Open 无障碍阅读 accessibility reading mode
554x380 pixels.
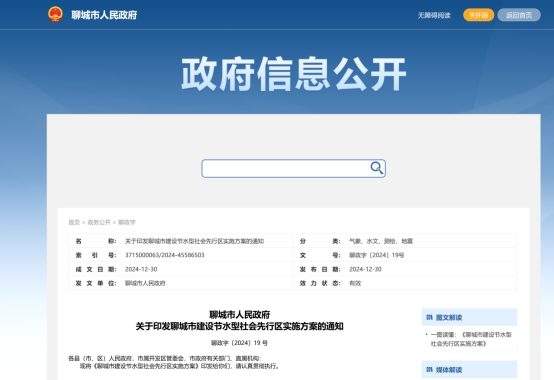(434, 15)
